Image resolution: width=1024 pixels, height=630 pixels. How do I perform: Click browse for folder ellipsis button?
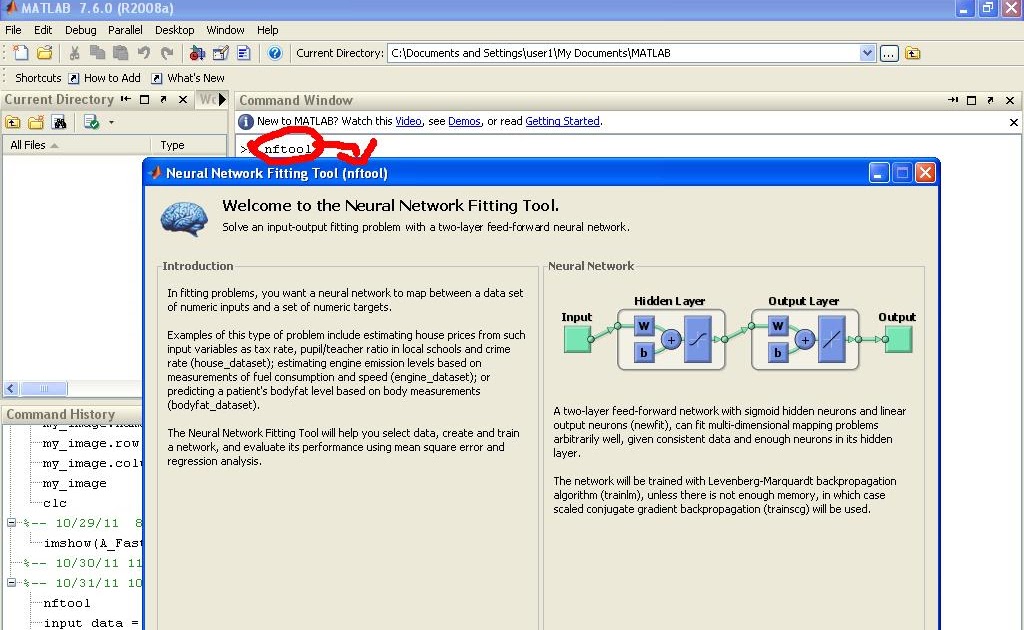pos(889,54)
